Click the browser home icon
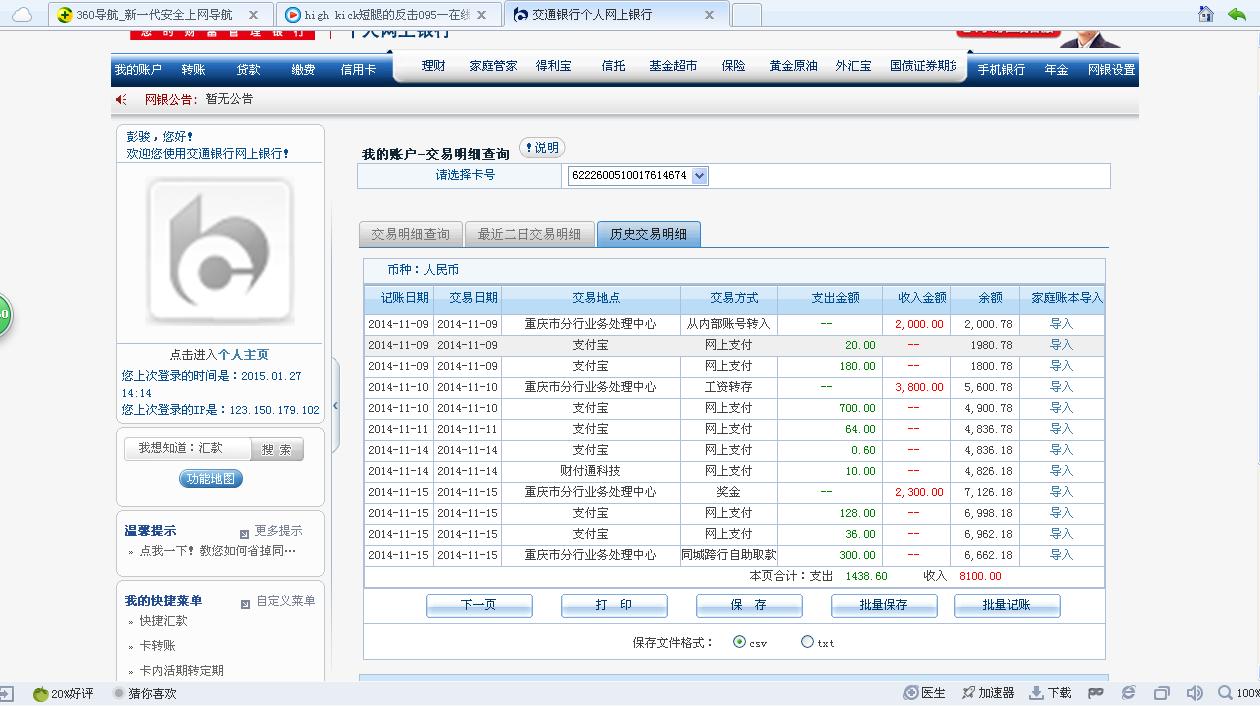 click(1206, 14)
